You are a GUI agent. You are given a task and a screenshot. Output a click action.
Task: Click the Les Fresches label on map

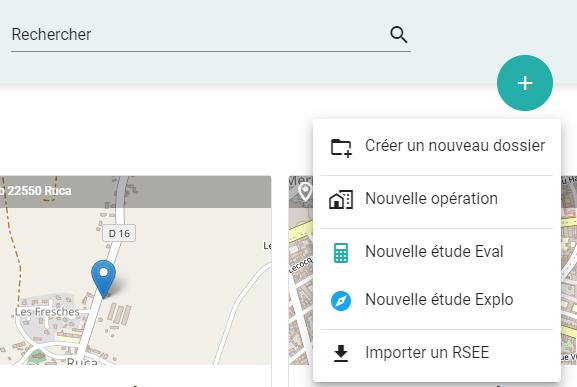47,312
